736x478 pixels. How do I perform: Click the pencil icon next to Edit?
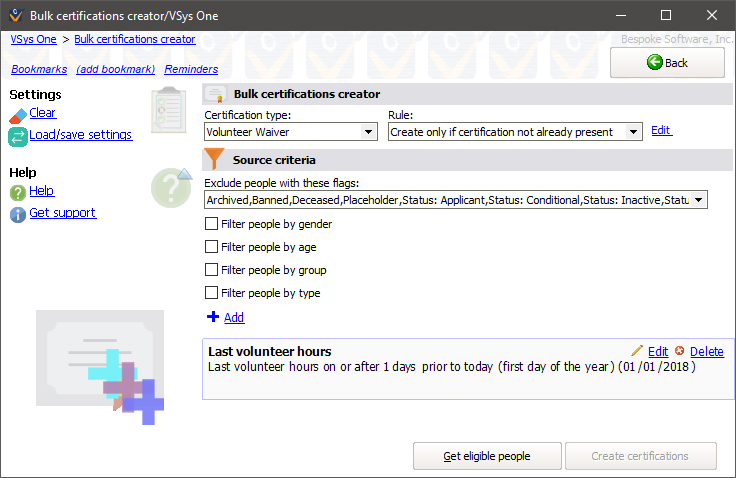[638, 351]
